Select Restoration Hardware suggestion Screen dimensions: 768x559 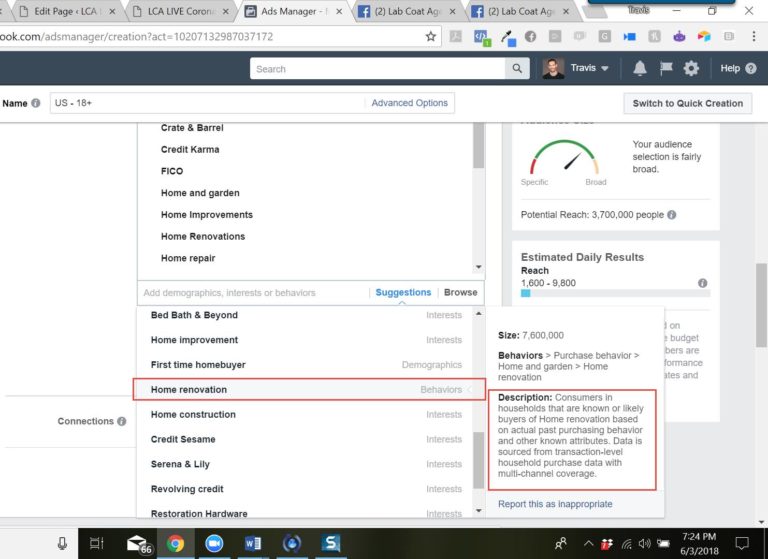[x=306, y=513]
